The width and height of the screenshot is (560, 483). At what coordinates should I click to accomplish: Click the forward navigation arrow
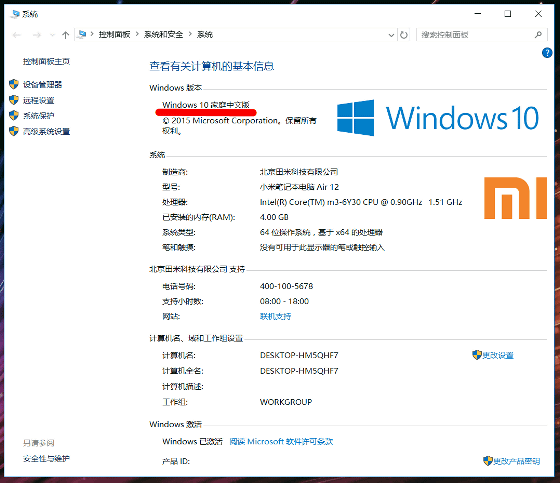pos(36,35)
